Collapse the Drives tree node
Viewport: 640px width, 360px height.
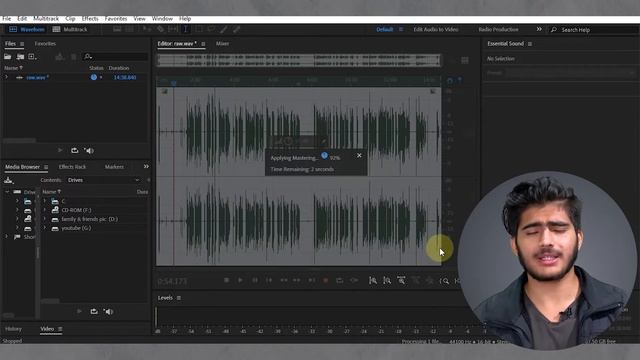[7, 192]
